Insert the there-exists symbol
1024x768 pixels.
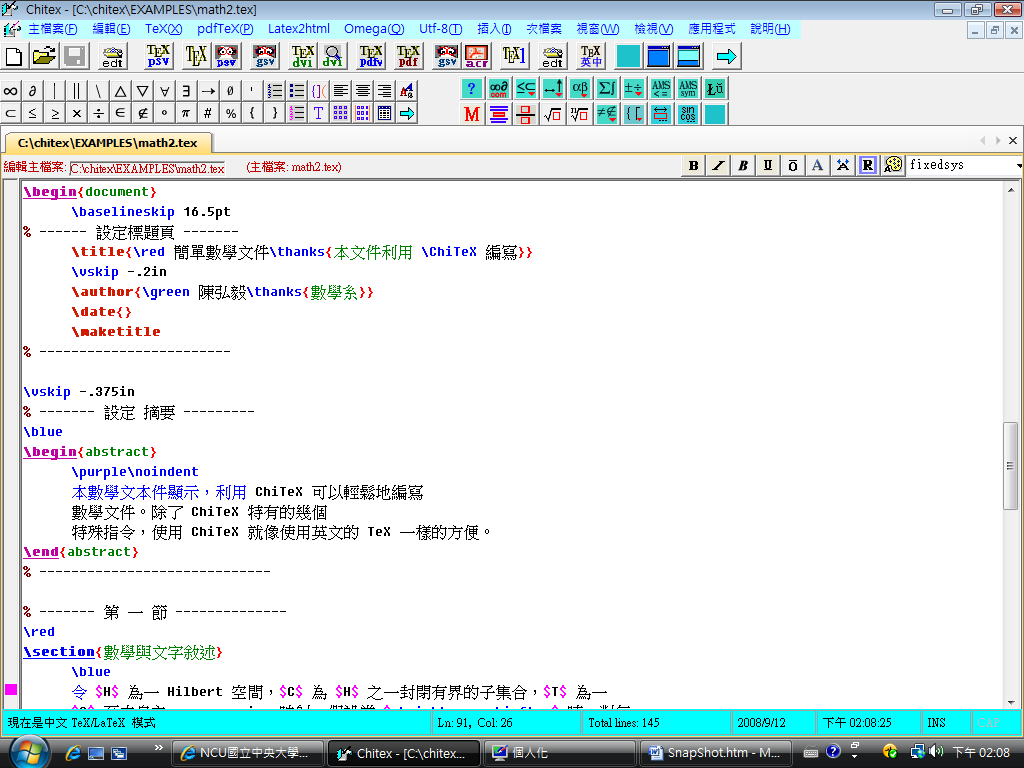coord(186,91)
